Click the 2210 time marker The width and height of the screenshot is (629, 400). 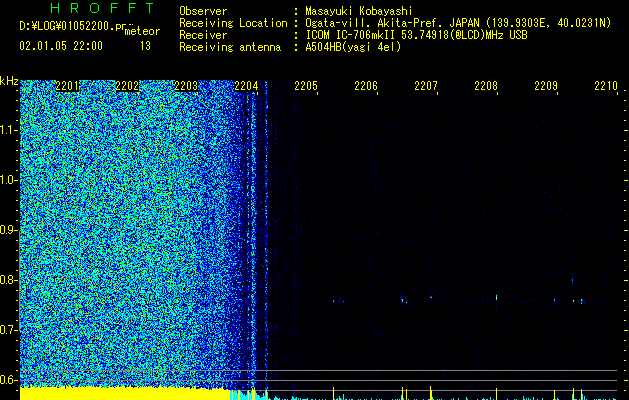click(606, 86)
